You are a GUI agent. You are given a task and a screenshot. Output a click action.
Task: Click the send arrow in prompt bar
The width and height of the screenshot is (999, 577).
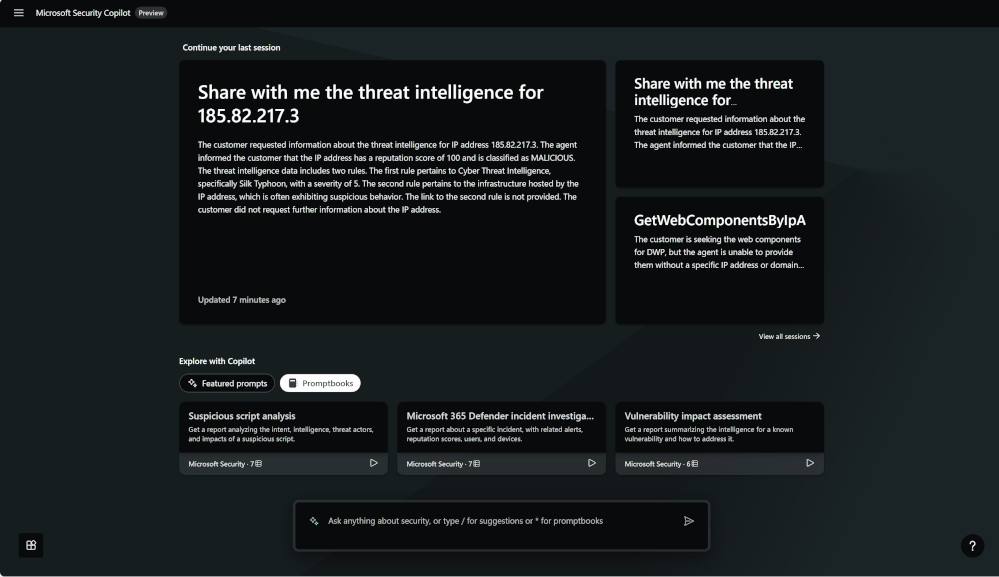tap(689, 521)
